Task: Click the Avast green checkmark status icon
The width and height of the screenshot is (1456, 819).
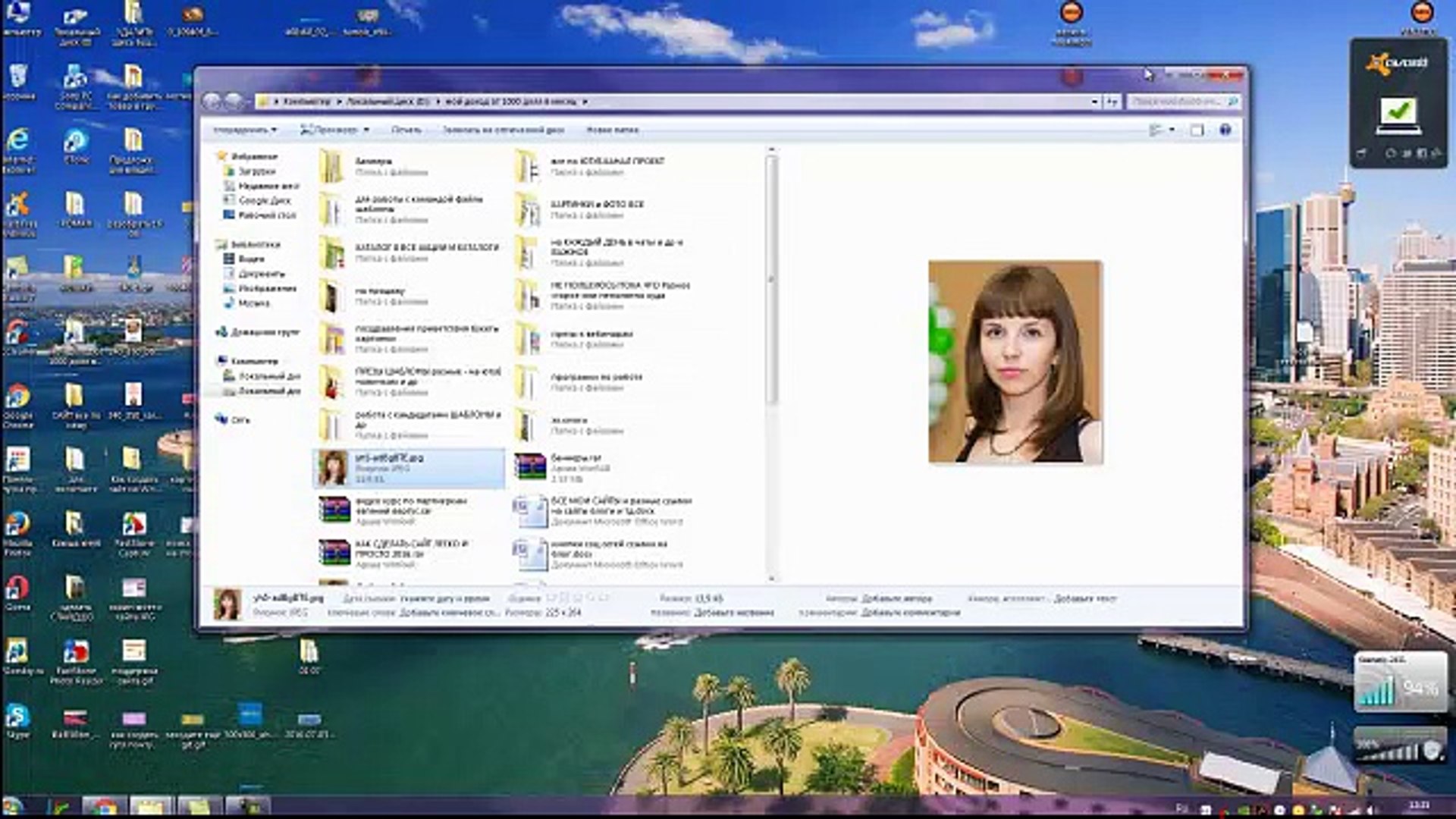Action: click(1398, 114)
